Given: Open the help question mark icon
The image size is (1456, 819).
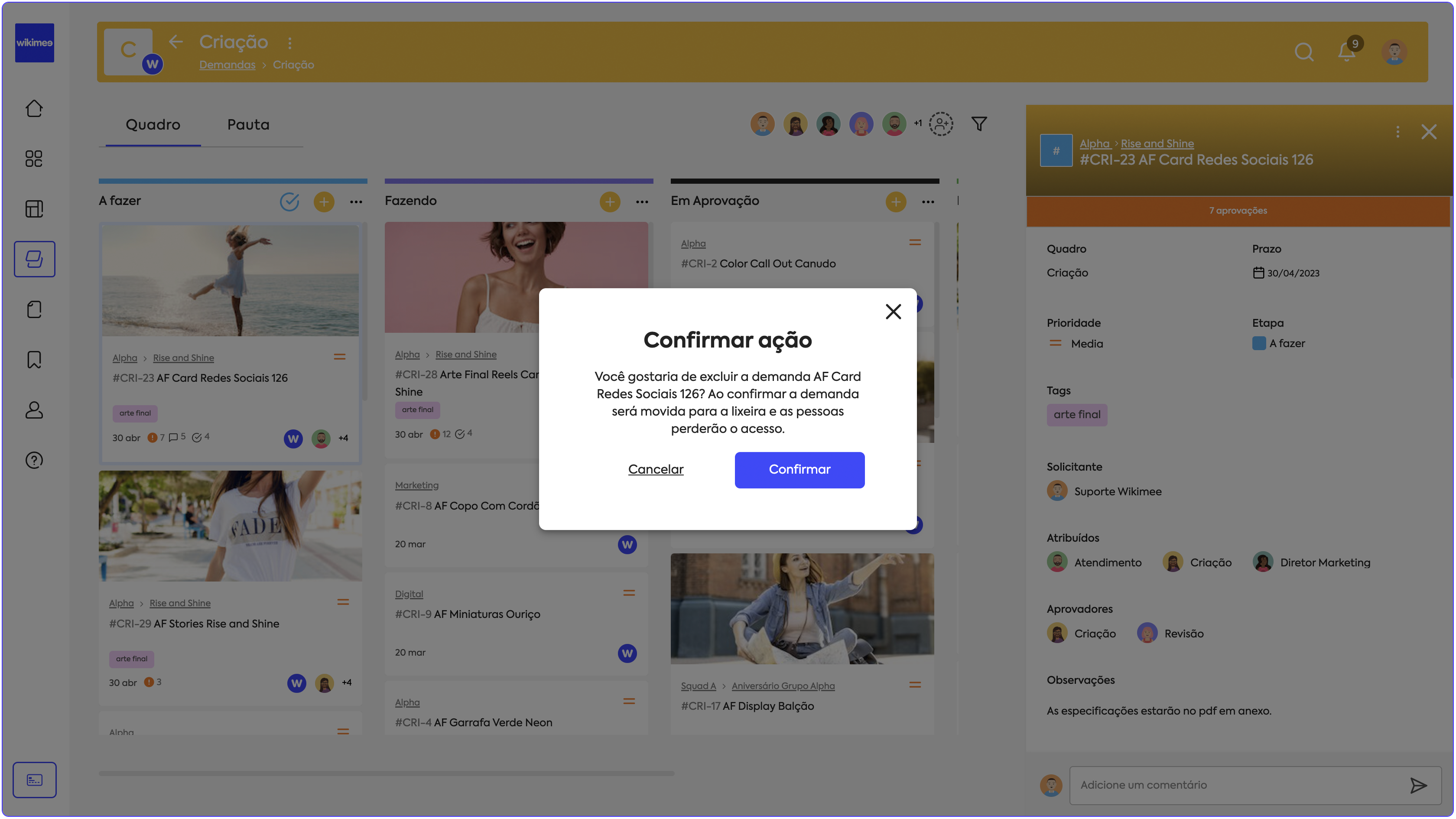Looking at the screenshot, I should tap(34, 460).
